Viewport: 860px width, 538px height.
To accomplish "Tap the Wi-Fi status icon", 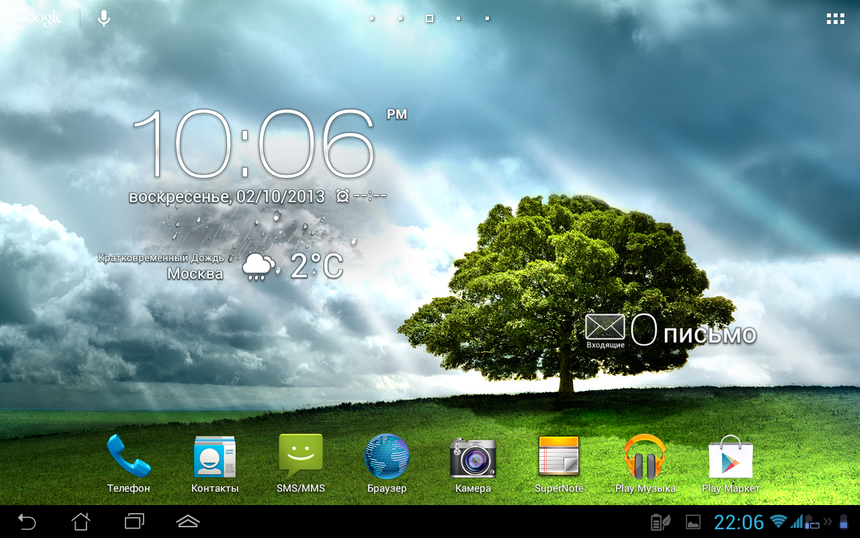I will [778, 521].
